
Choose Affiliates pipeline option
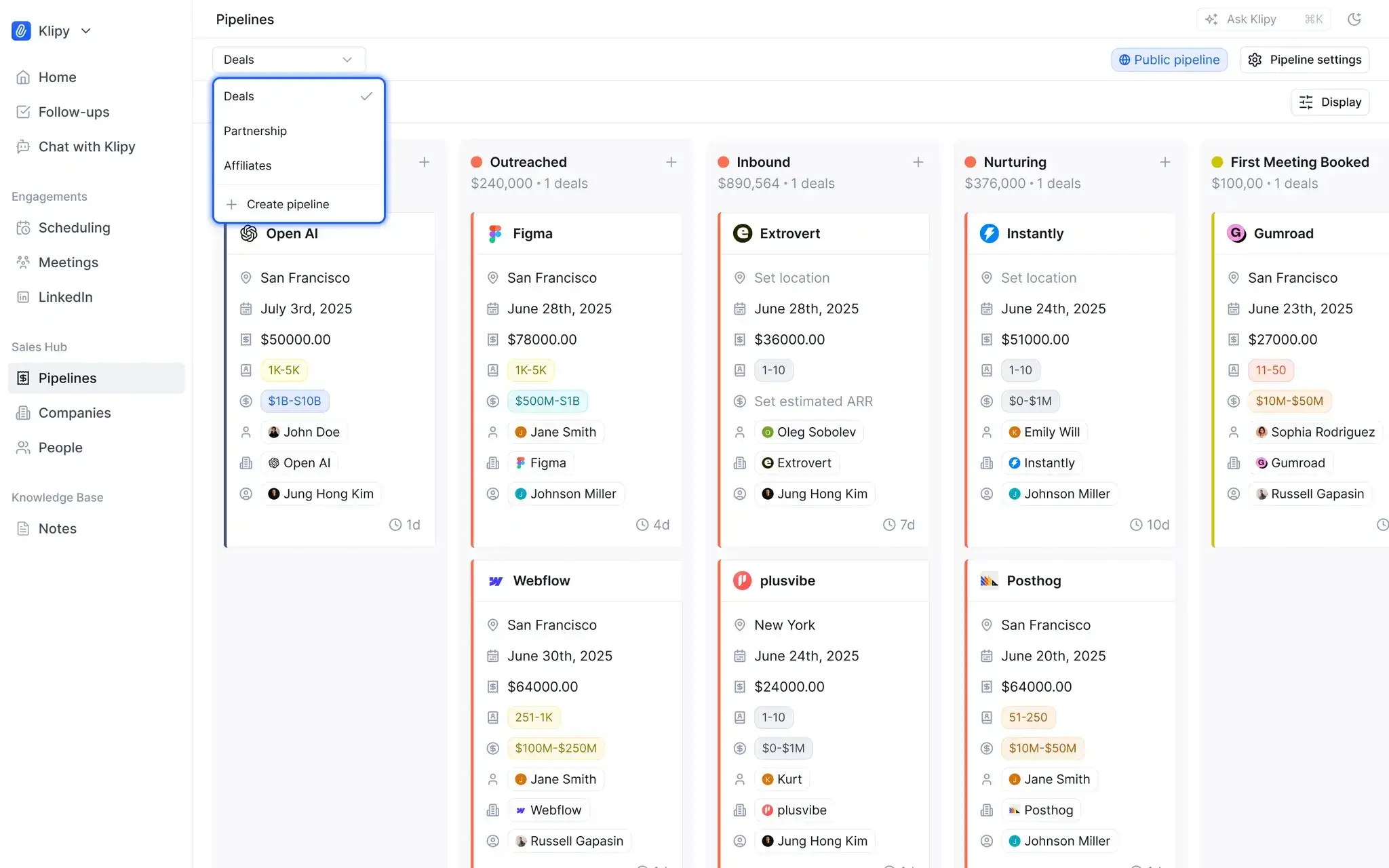click(248, 165)
